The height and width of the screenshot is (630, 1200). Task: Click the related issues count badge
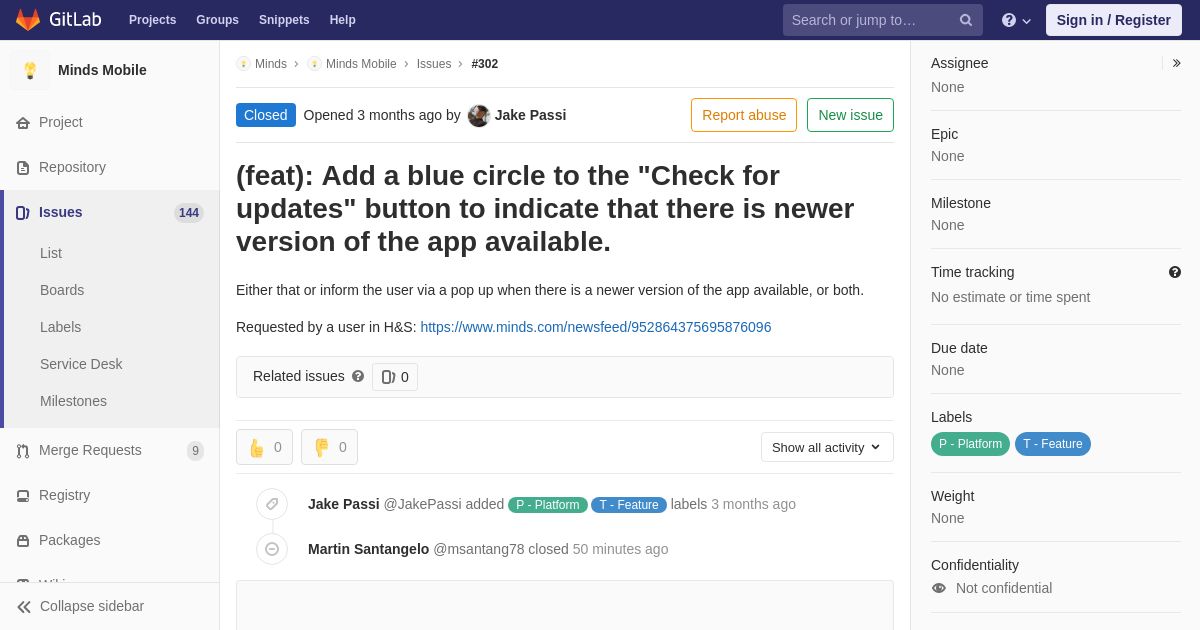point(395,377)
